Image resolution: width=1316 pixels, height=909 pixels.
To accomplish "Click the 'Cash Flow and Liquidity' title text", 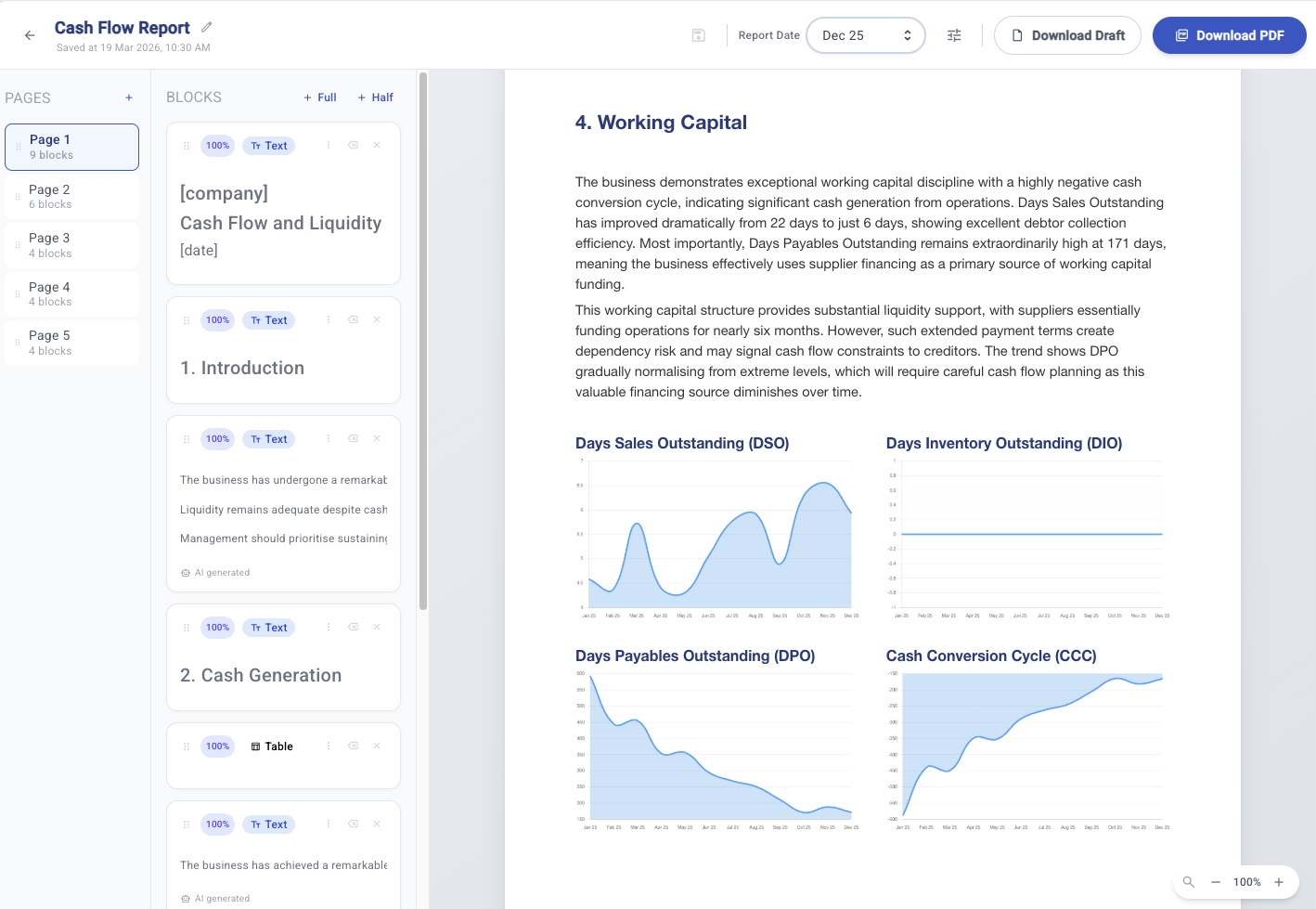I will 280,223.
